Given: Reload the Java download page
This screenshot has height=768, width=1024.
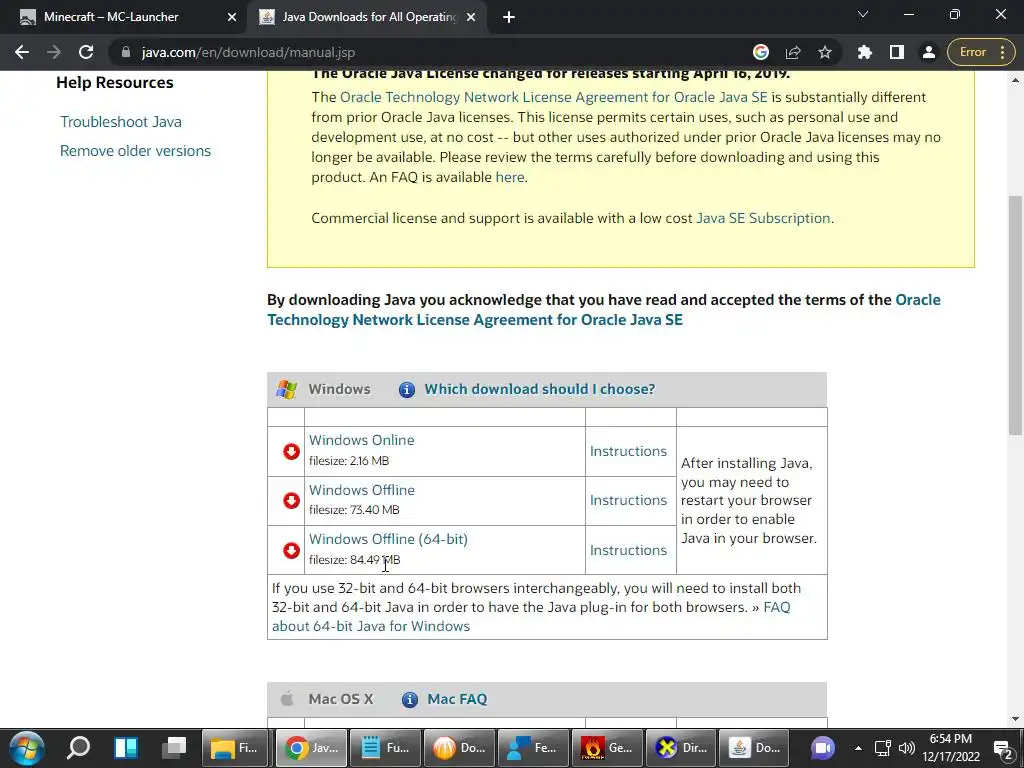Looking at the screenshot, I should (x=86, y=52).
